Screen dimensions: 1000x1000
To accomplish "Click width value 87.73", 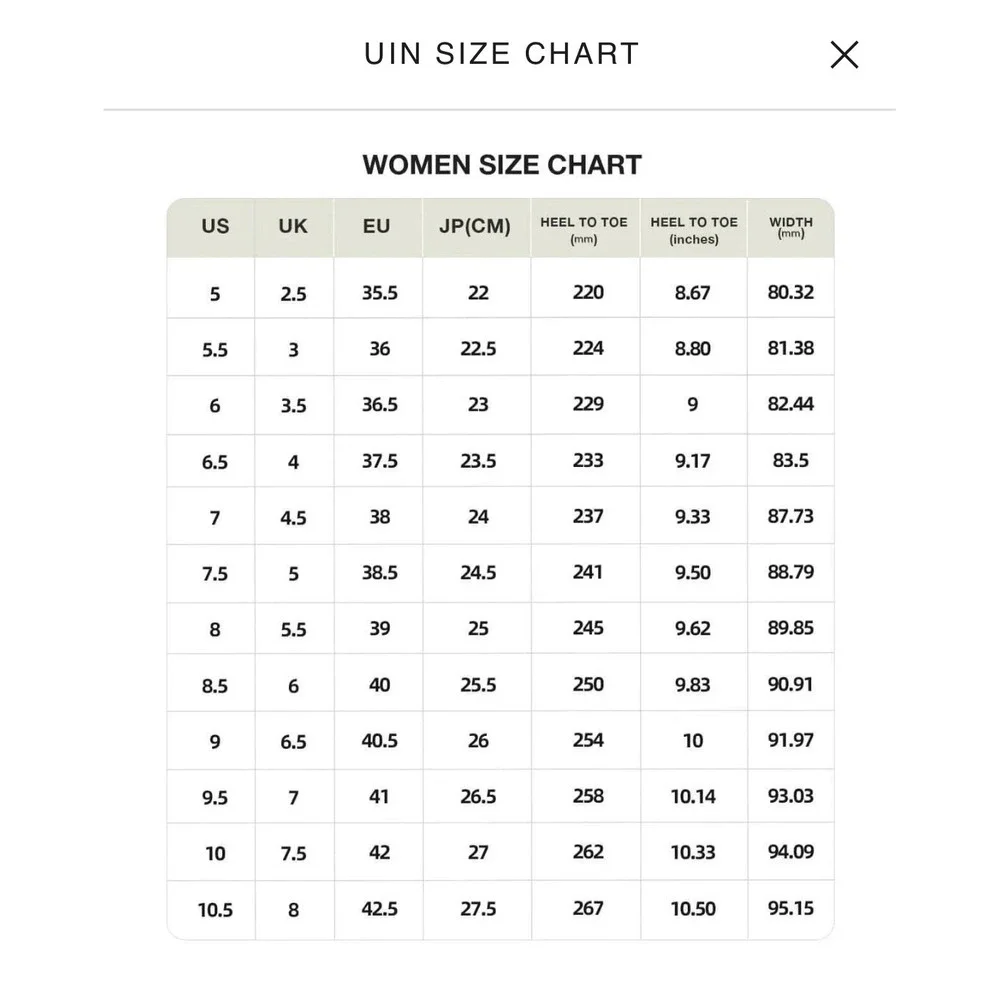I will 791,516.
